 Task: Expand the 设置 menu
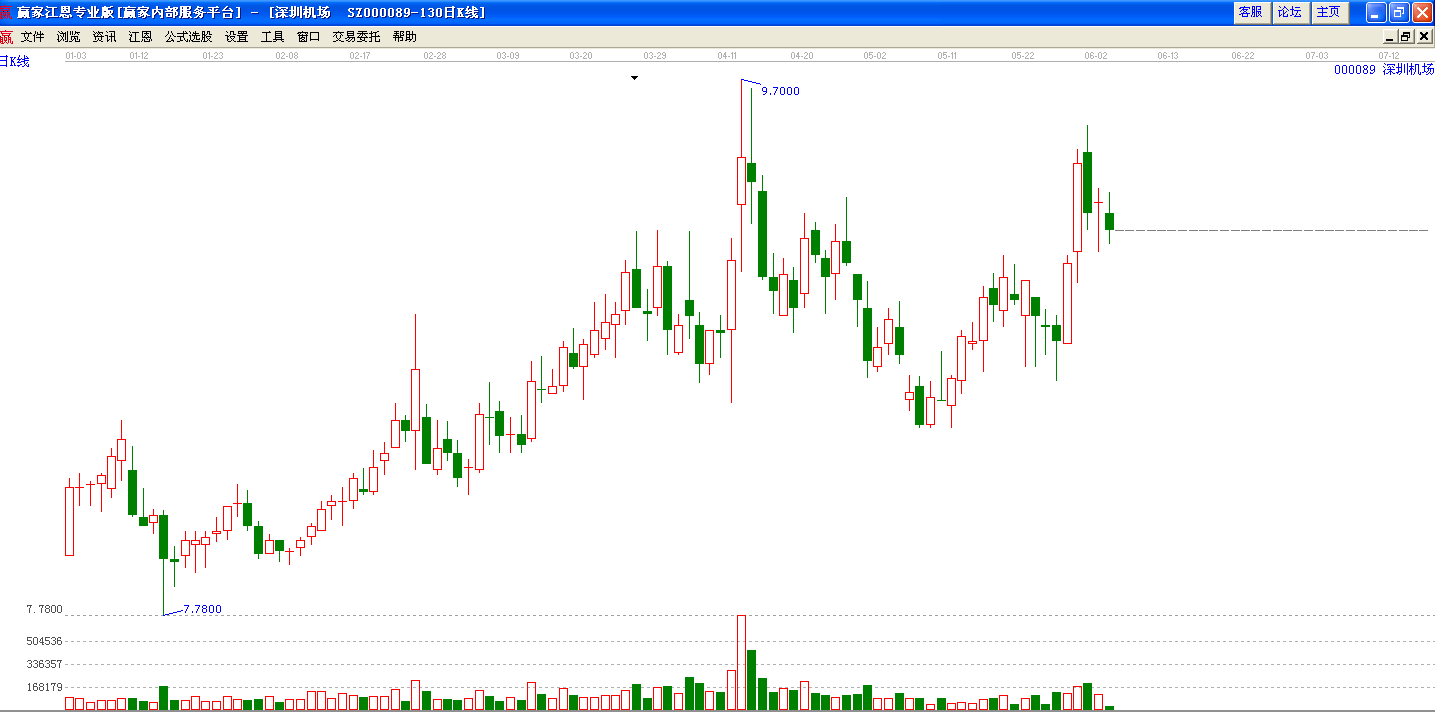pyautogui.click(x=237, y=37)
